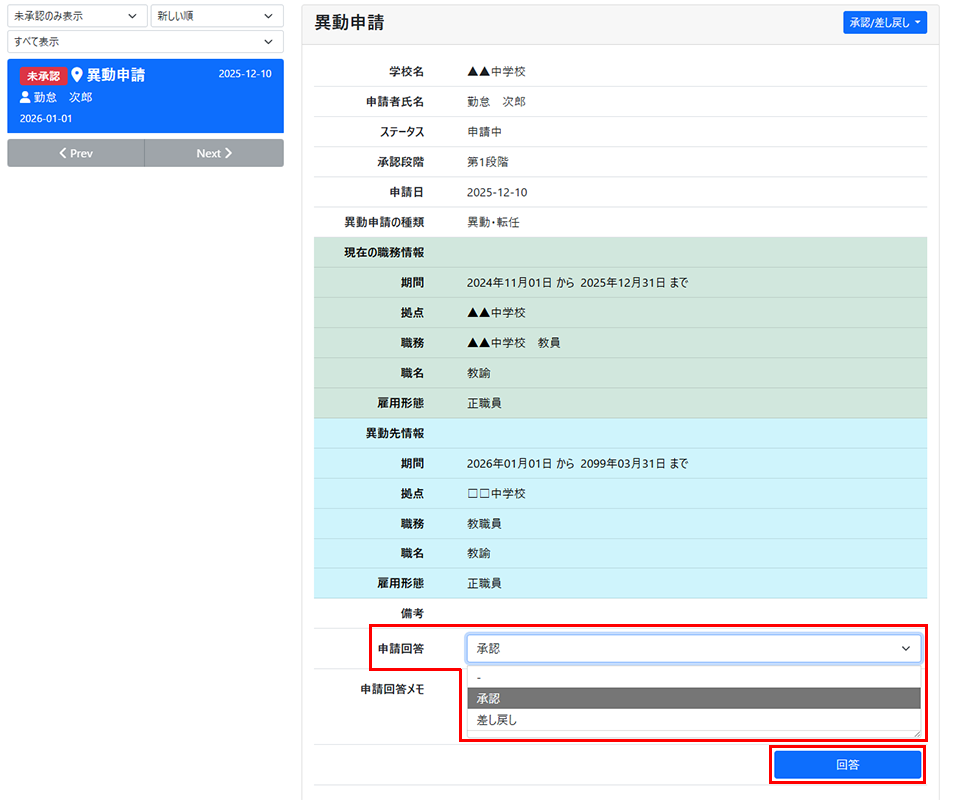Submit with the 回答 button
The image size is (964, 800).
tap(847, 765)
